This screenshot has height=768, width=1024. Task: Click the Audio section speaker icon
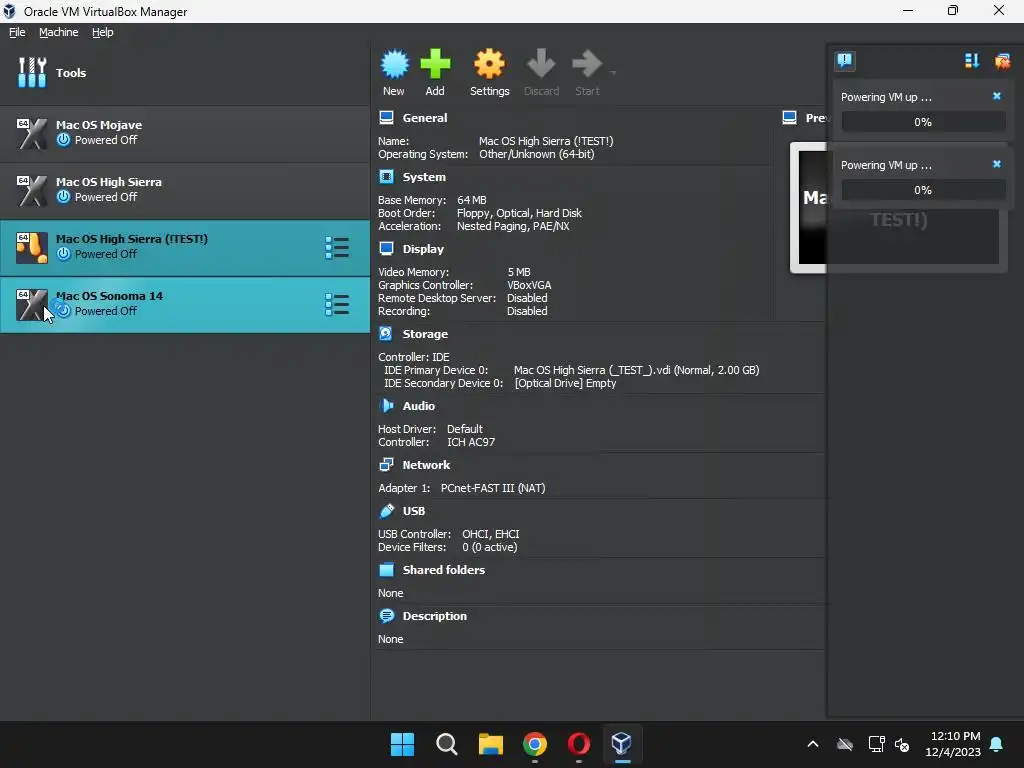click(387, 406)
